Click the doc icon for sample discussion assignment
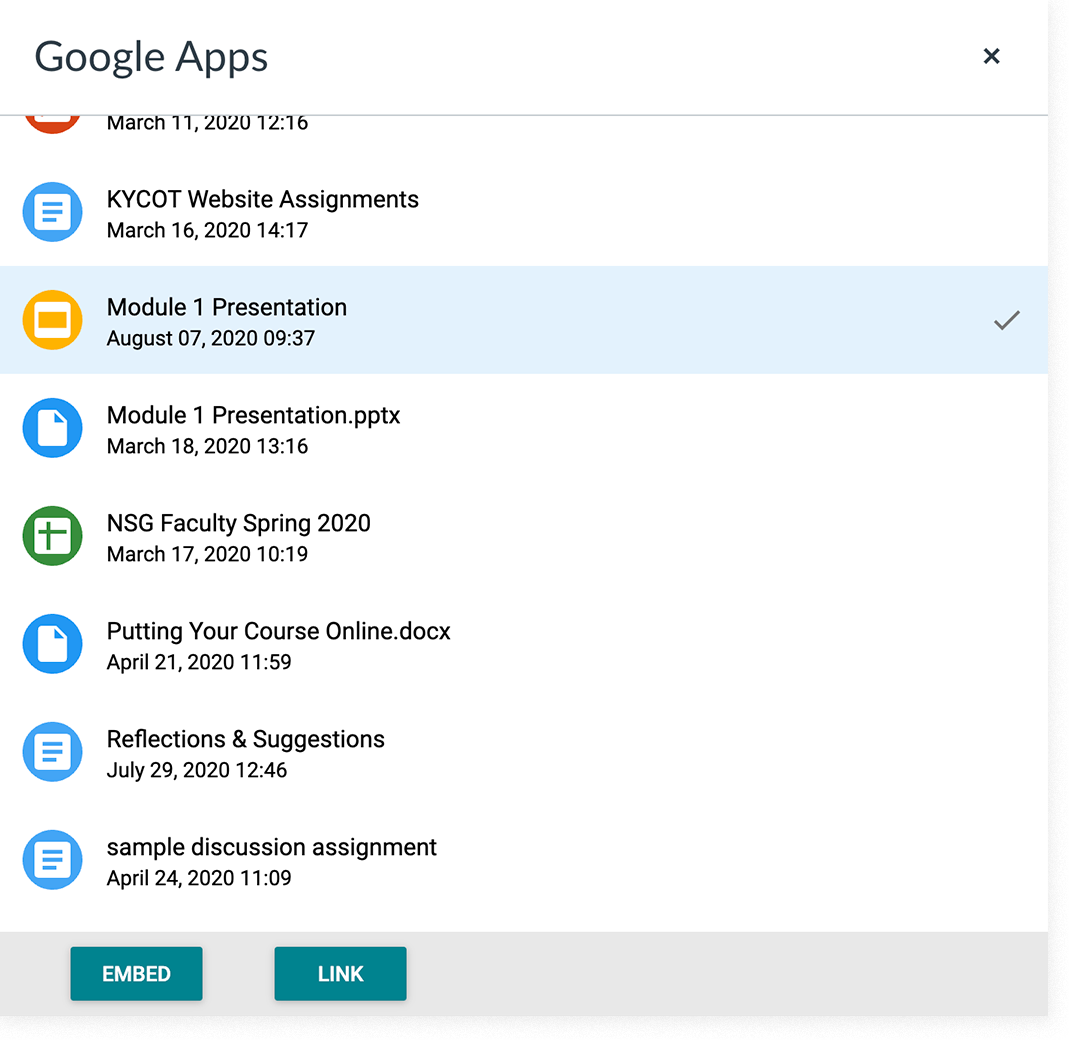Image resolution: width=1073 pixels, height=1049 pixels. (x=53, y=859)
